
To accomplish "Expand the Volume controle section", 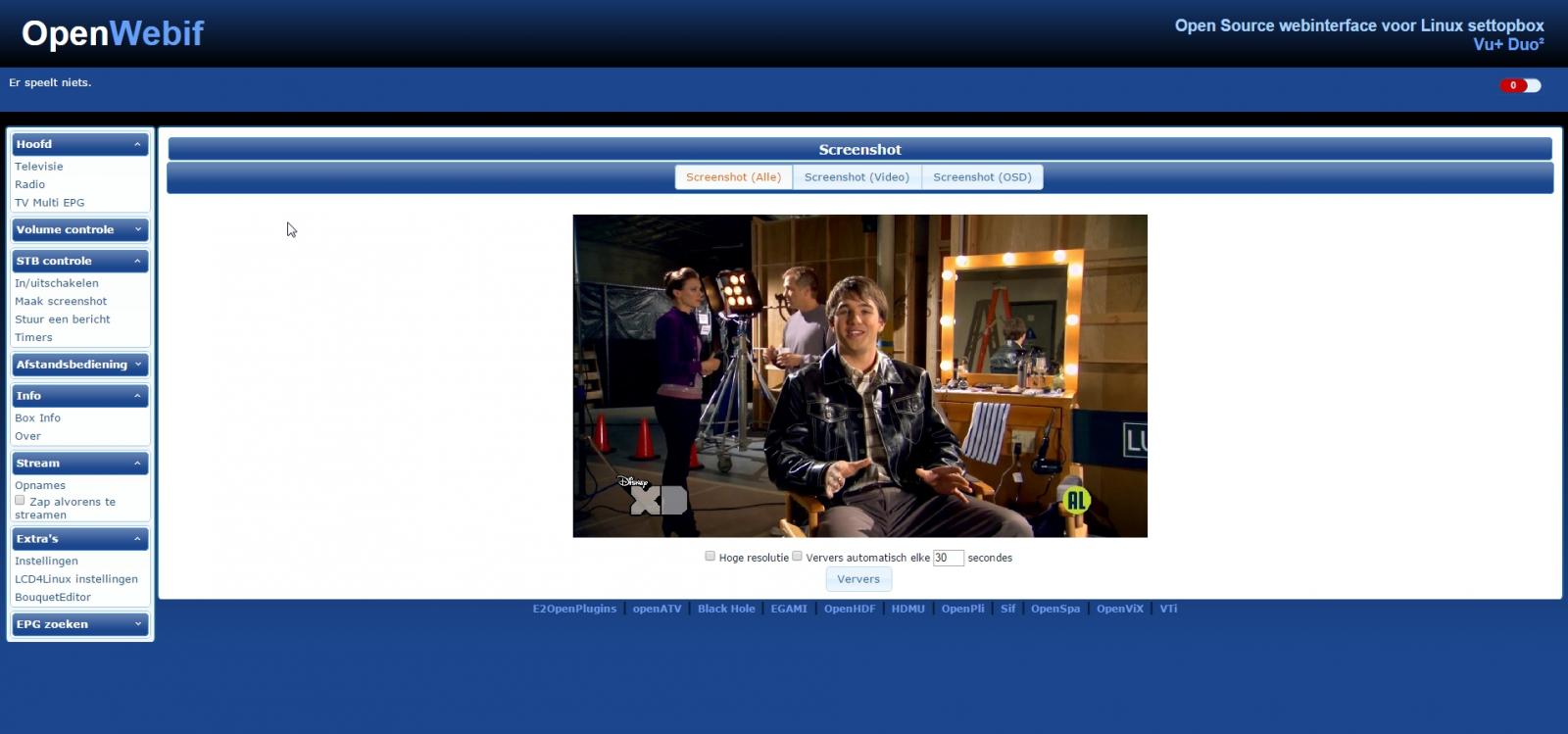I will click(x=80, y=229).
